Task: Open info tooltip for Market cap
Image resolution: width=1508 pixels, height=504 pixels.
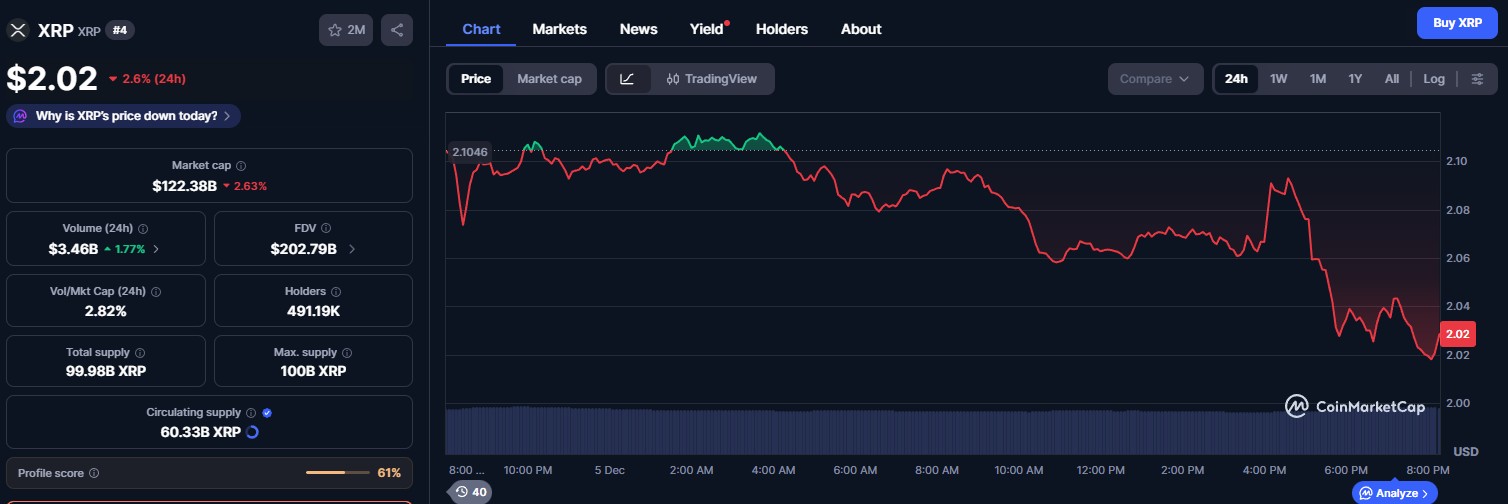Action: coord(241,166)
